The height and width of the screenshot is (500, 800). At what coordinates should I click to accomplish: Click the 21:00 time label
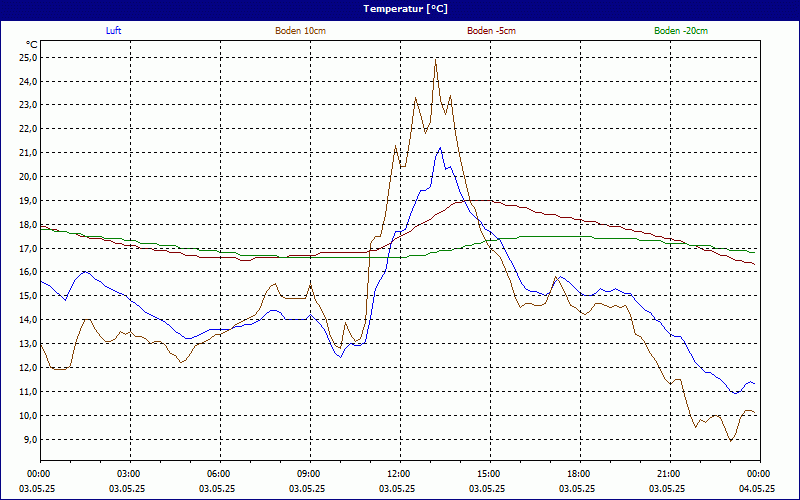[670, 474]
